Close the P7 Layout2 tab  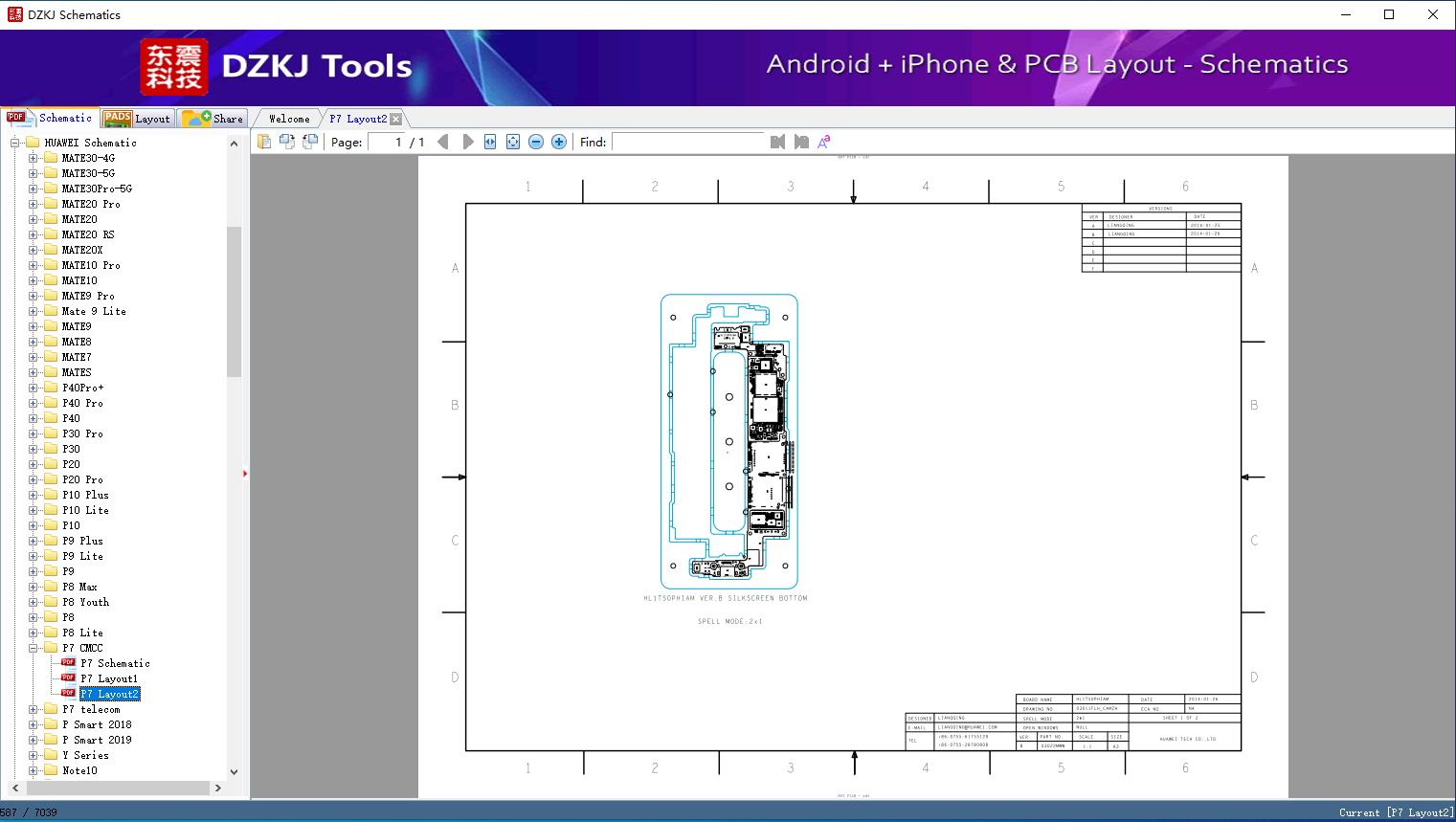click(396, 120)
